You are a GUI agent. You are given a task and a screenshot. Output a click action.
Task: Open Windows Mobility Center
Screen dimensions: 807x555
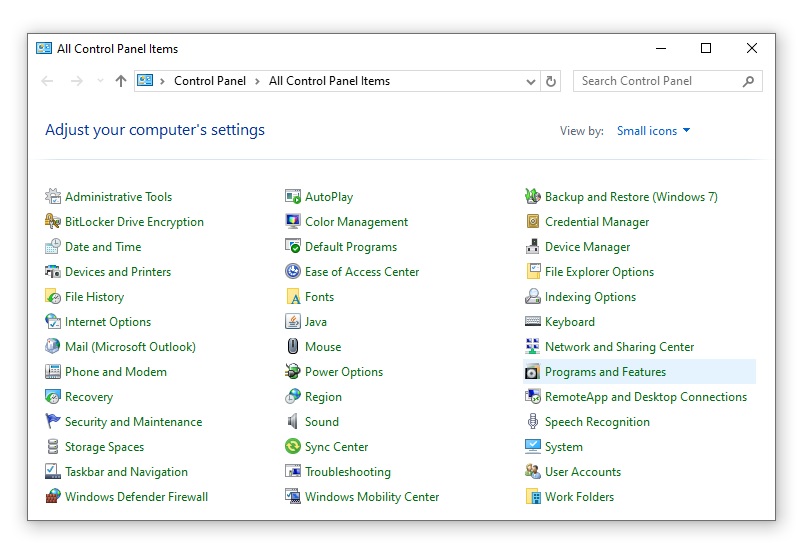coord(372,497)
